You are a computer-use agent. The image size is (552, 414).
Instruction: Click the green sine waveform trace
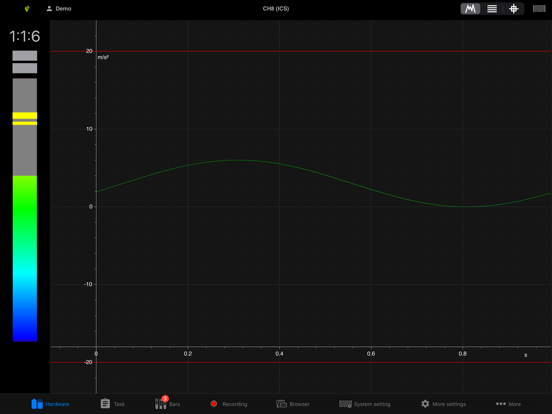(324, 183)
